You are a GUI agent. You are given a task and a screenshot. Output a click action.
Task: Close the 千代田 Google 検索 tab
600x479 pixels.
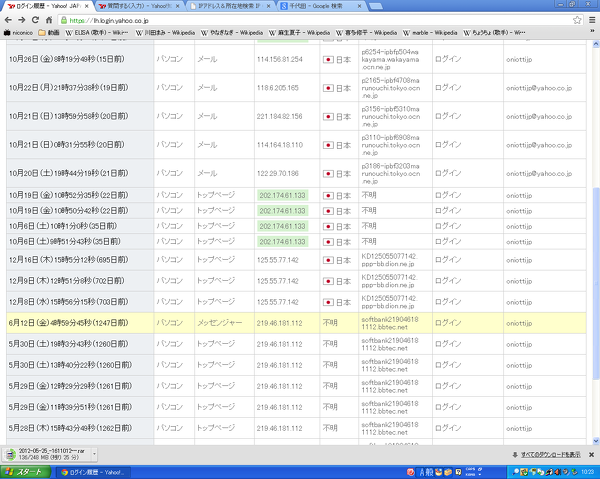click(x=359, y=6)
